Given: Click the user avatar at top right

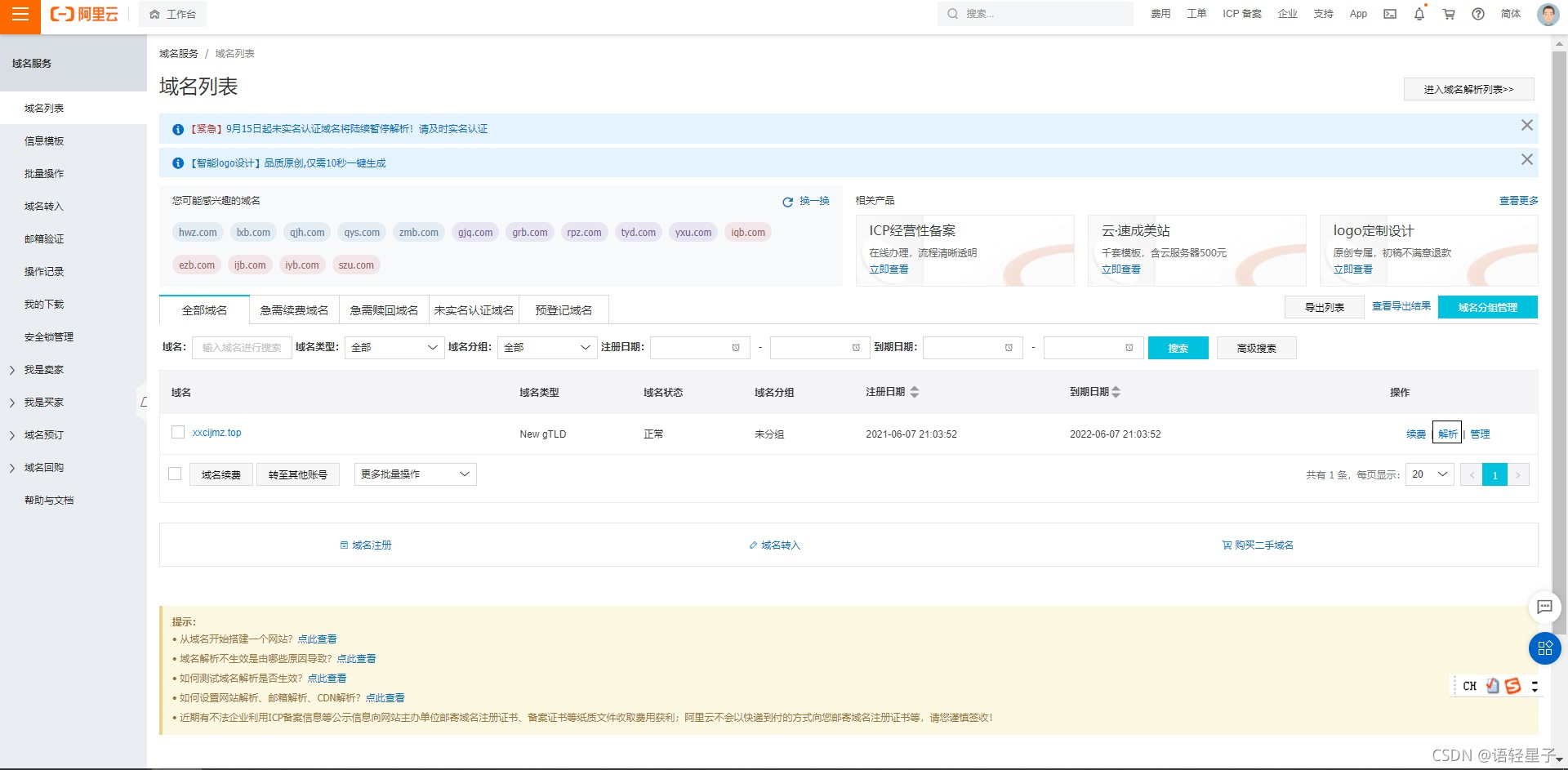Looking at the screenshot, I should tap(1548, 14).
